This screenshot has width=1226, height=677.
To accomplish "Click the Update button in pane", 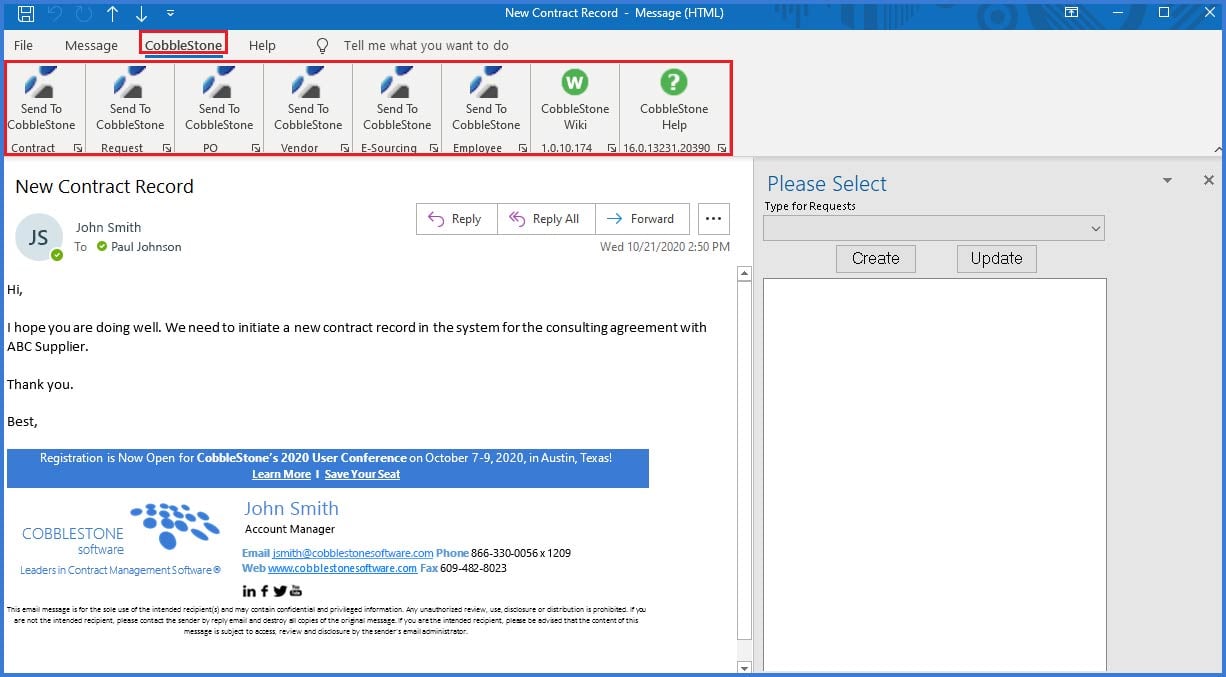I will [996, 258].
